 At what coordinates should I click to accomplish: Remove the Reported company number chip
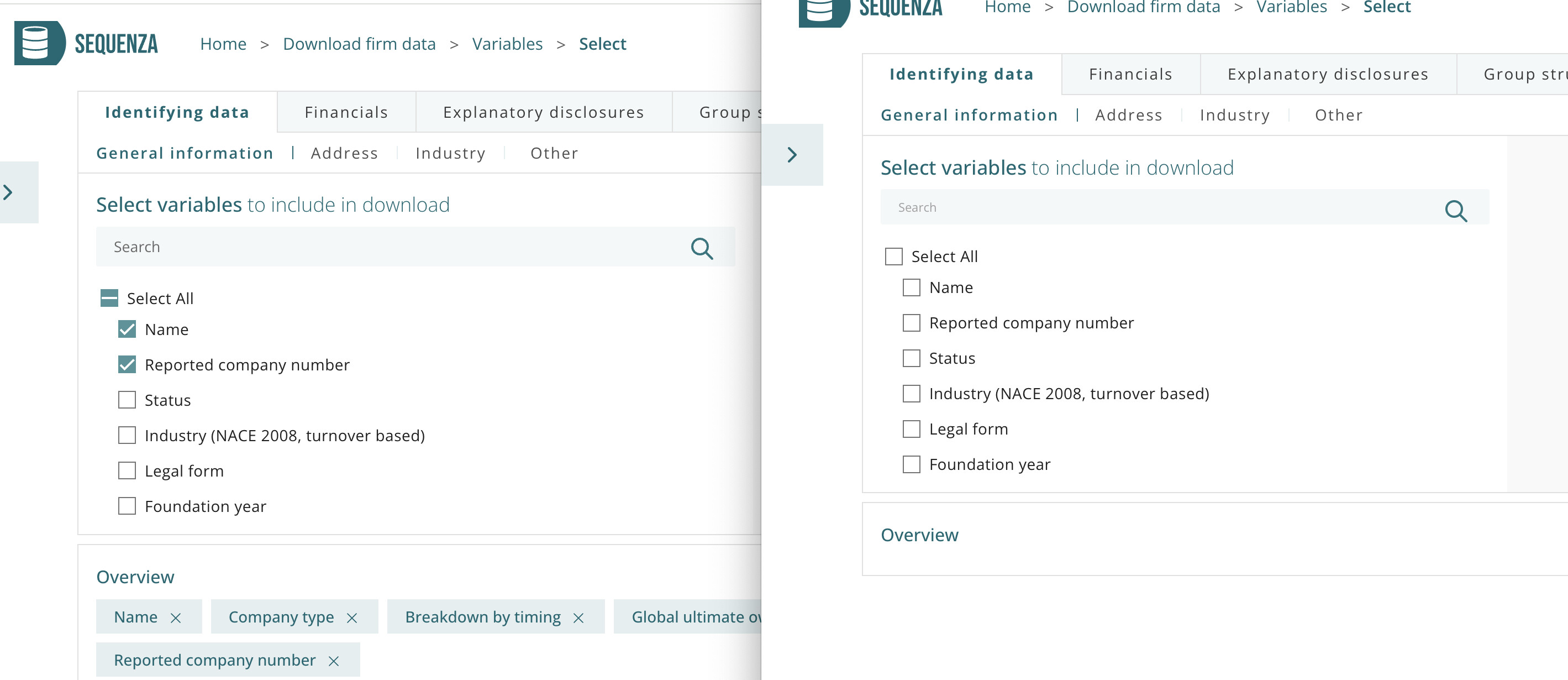[x=334, y=661]
